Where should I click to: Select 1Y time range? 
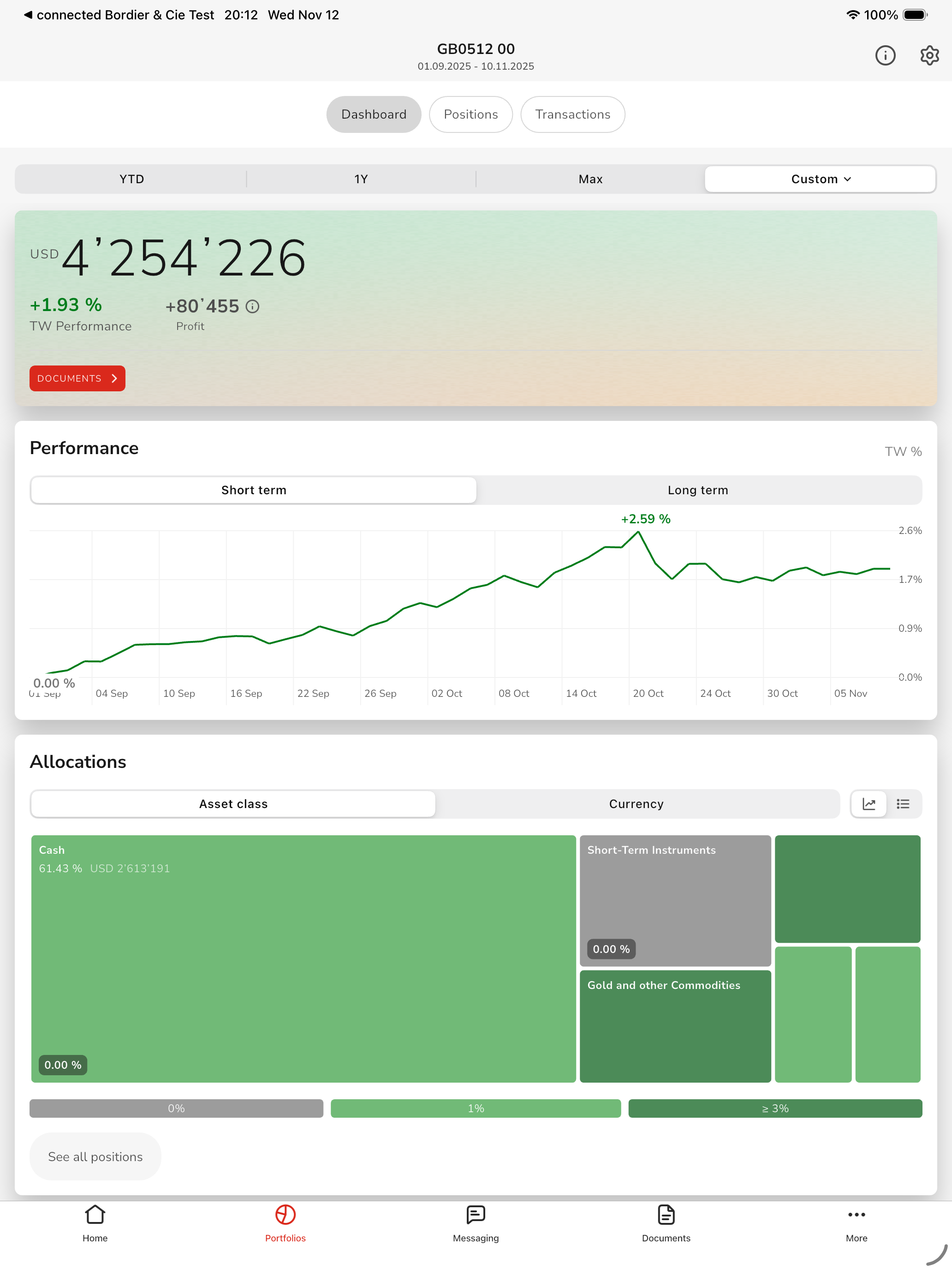[x=361, y=179]
